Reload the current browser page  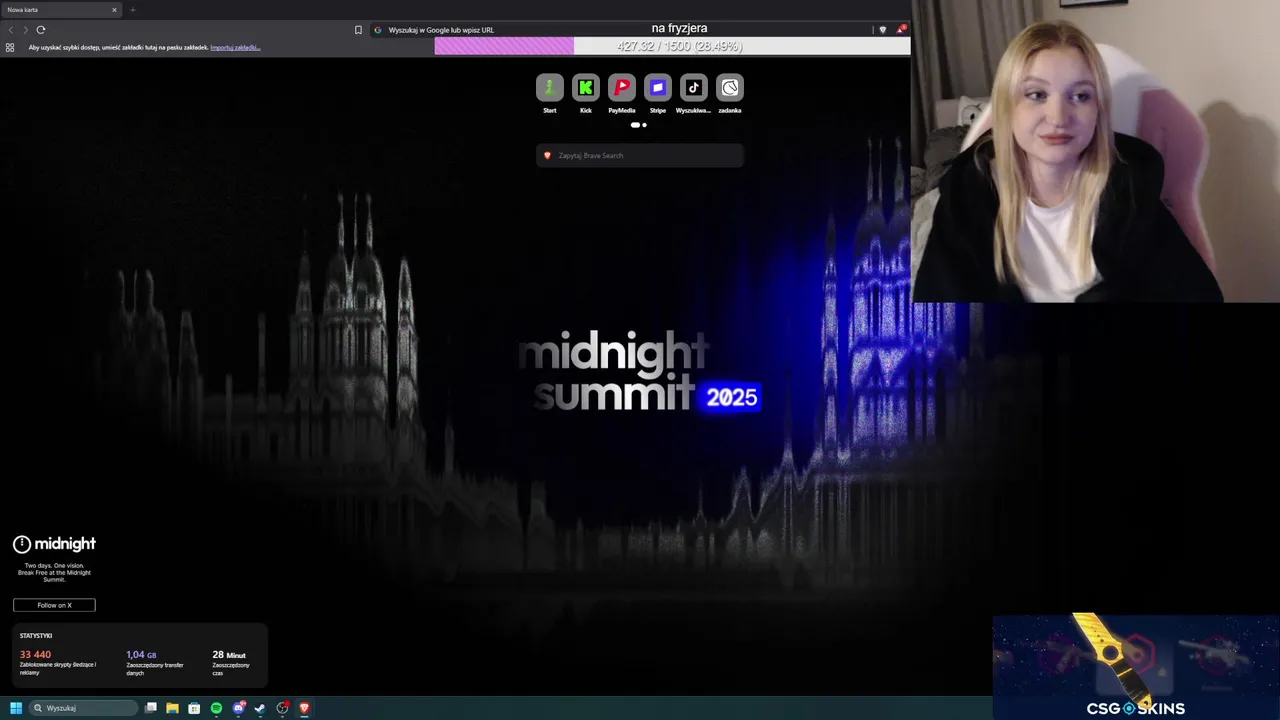pos(41,30)
